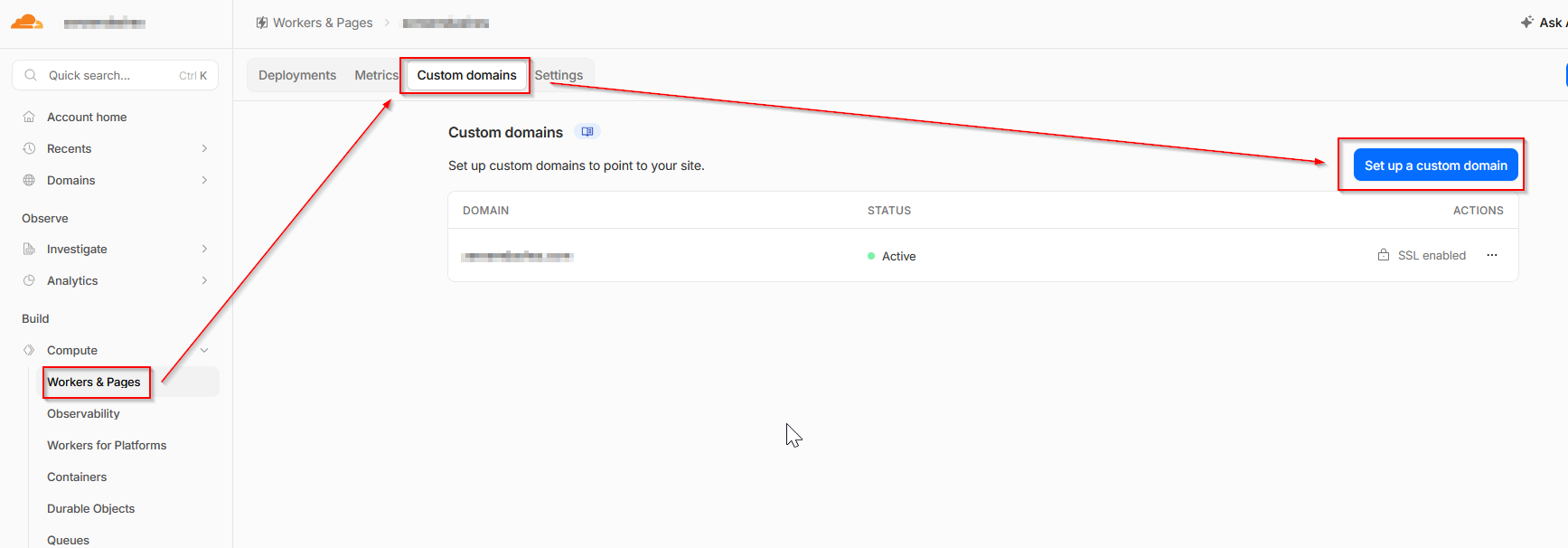The image size is (1568, 548).
Task: Click the Recents clock icon
Action: (29, 148)
